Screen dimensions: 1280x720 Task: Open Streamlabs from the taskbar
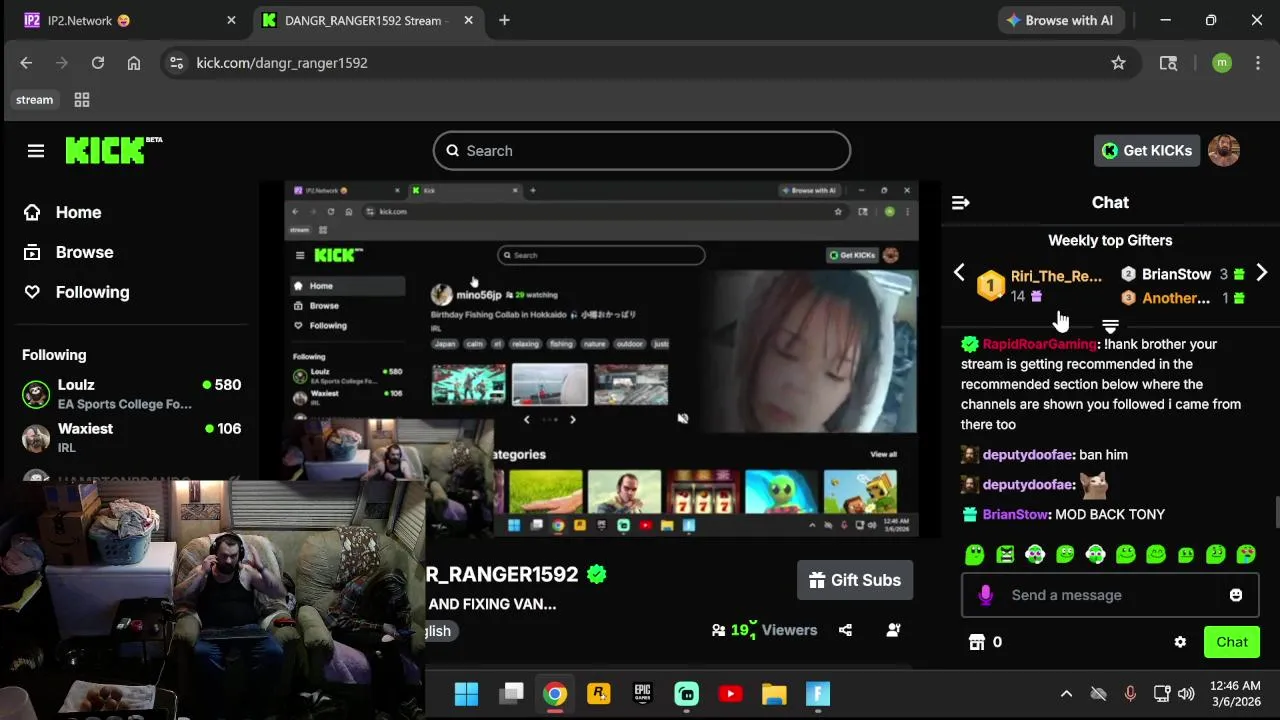[x=686, y=694]
